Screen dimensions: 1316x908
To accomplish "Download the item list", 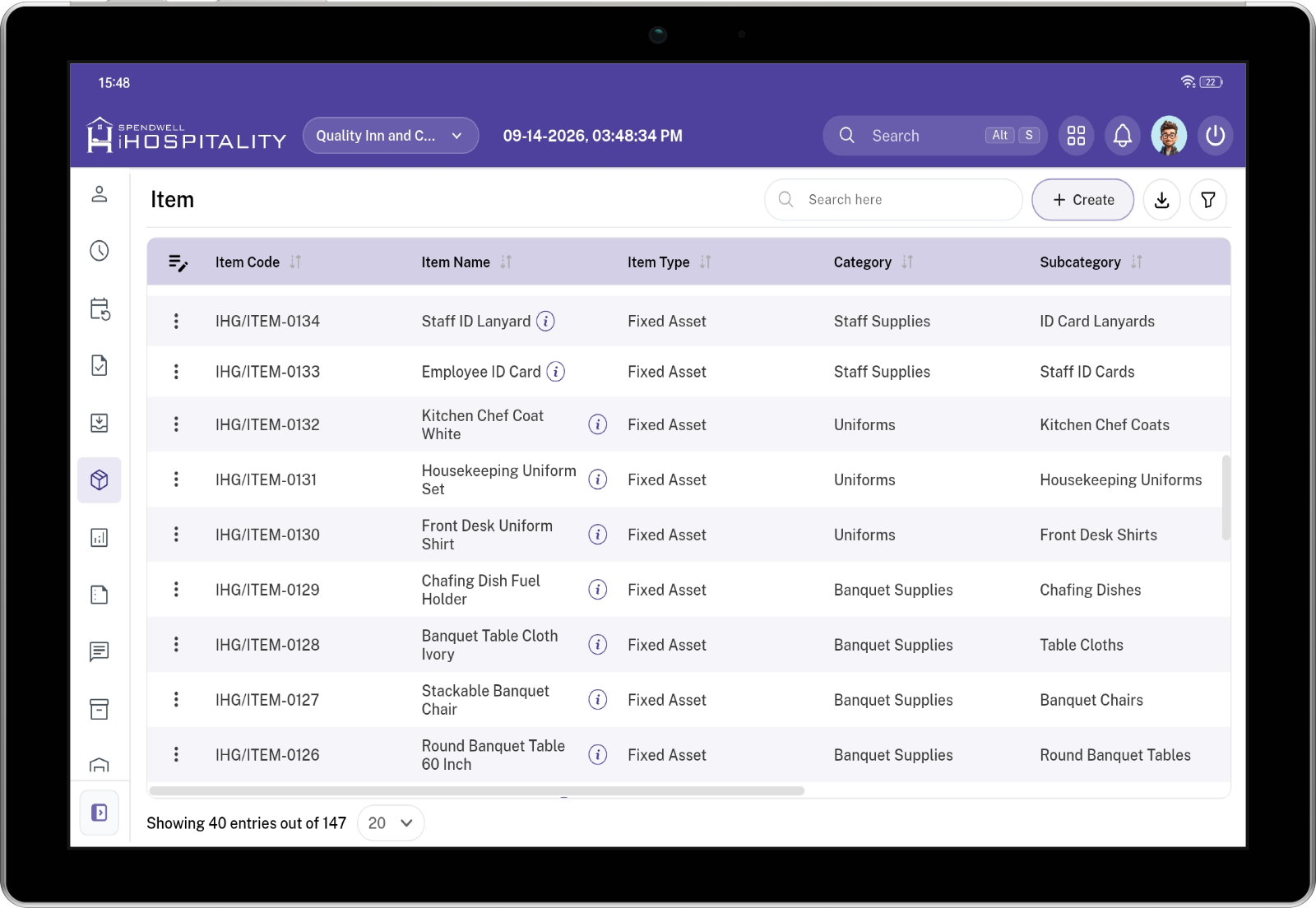I will pyautogui.click(x=1161, y=200).
